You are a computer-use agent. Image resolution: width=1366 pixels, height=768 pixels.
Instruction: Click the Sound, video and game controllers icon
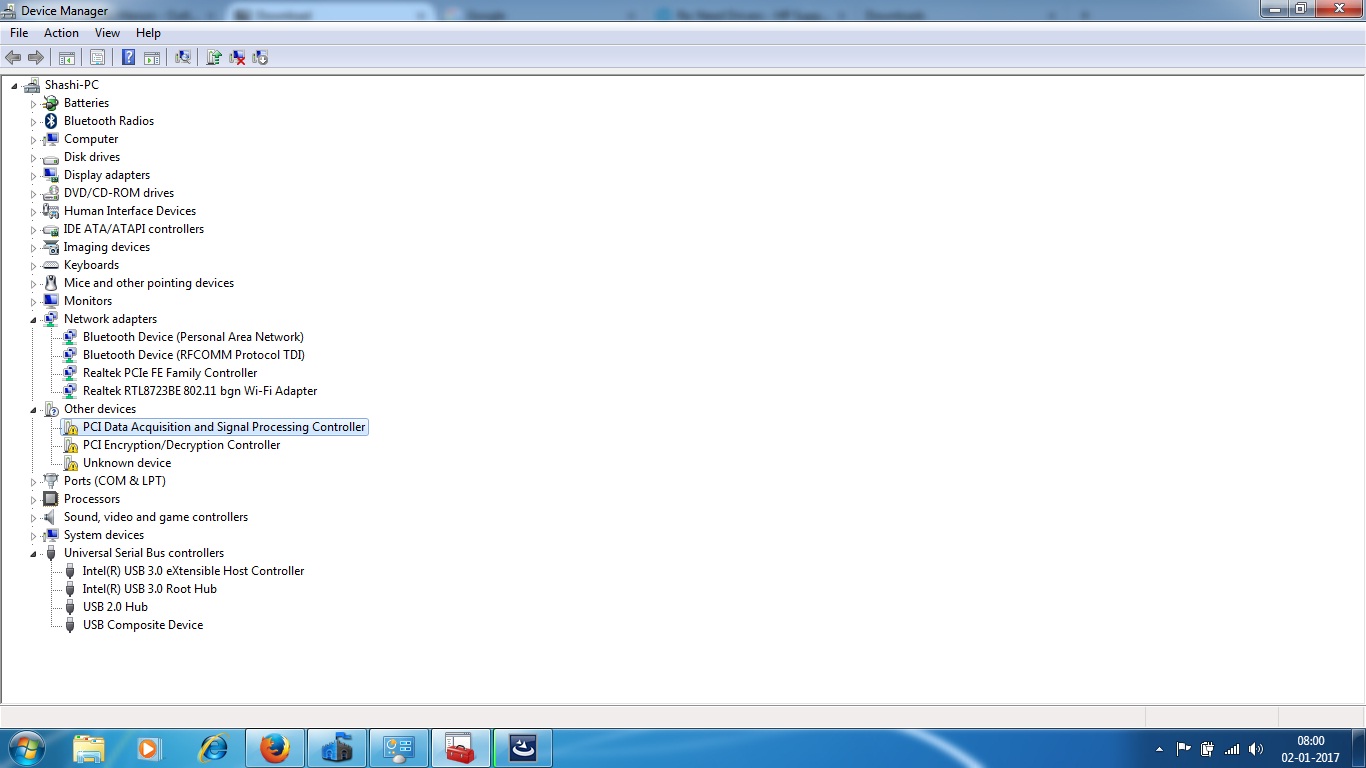pos(51,517)
